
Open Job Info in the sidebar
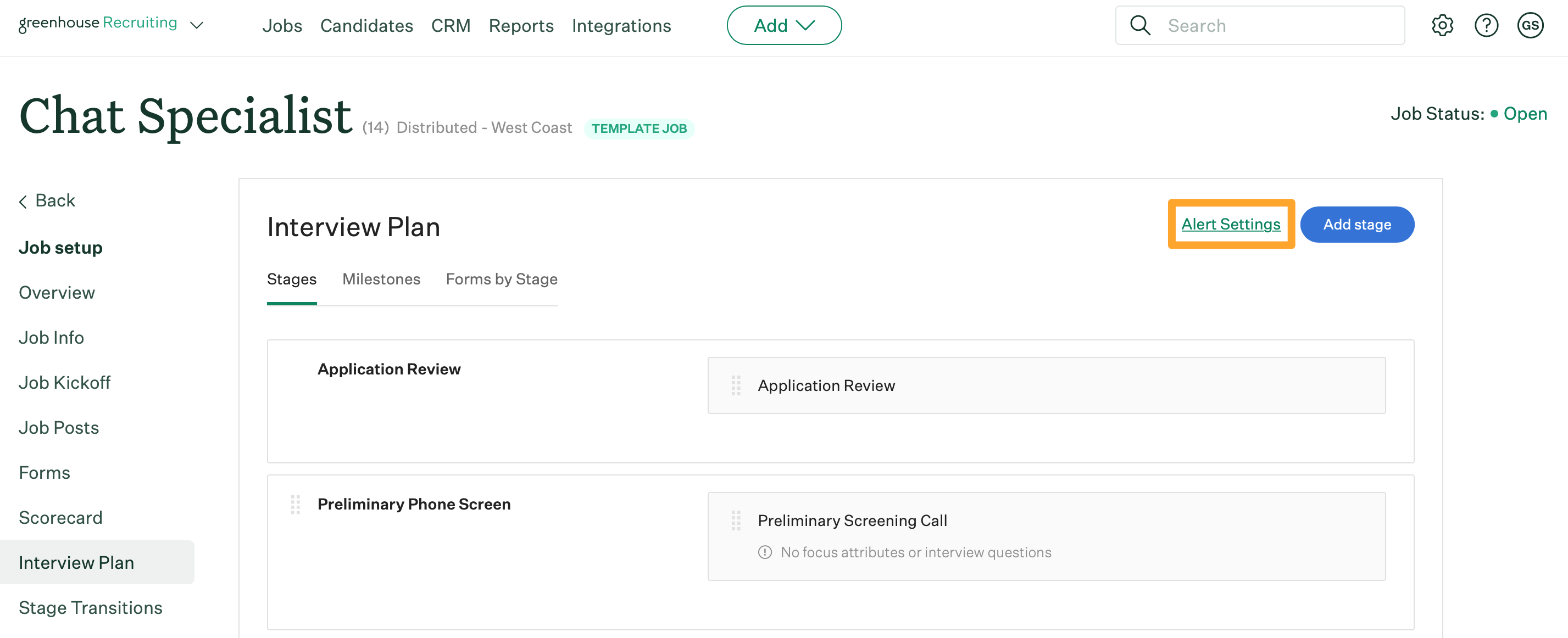(x=51, y=338)
